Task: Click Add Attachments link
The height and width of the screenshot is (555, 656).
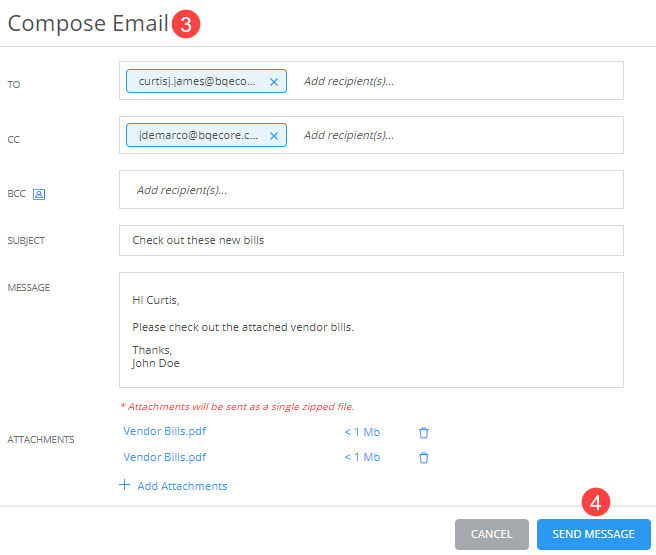Action: tap(182, 486)
